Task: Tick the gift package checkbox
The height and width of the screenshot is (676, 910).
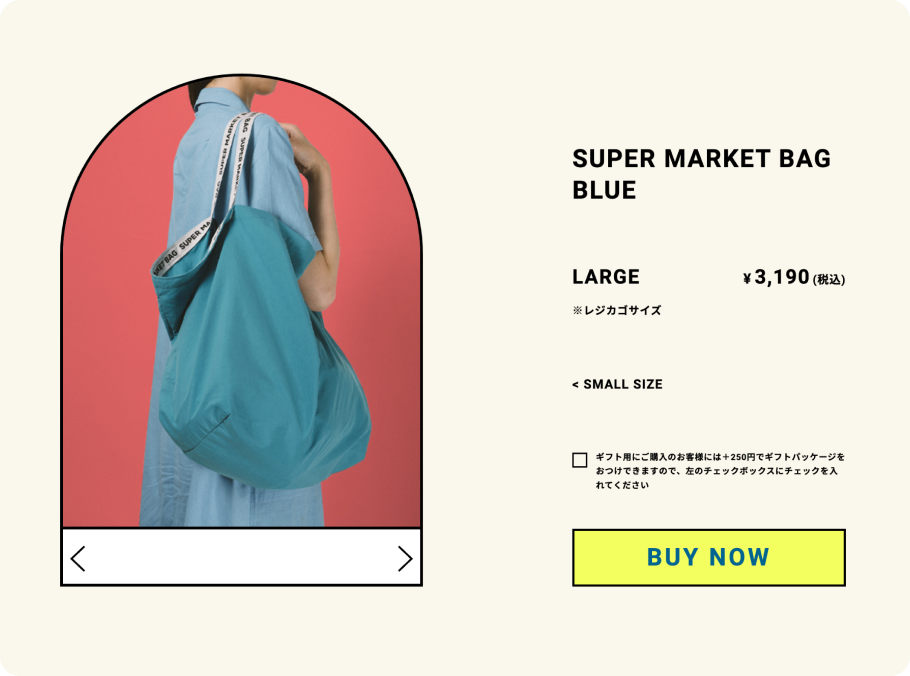Action: point(579,460)
